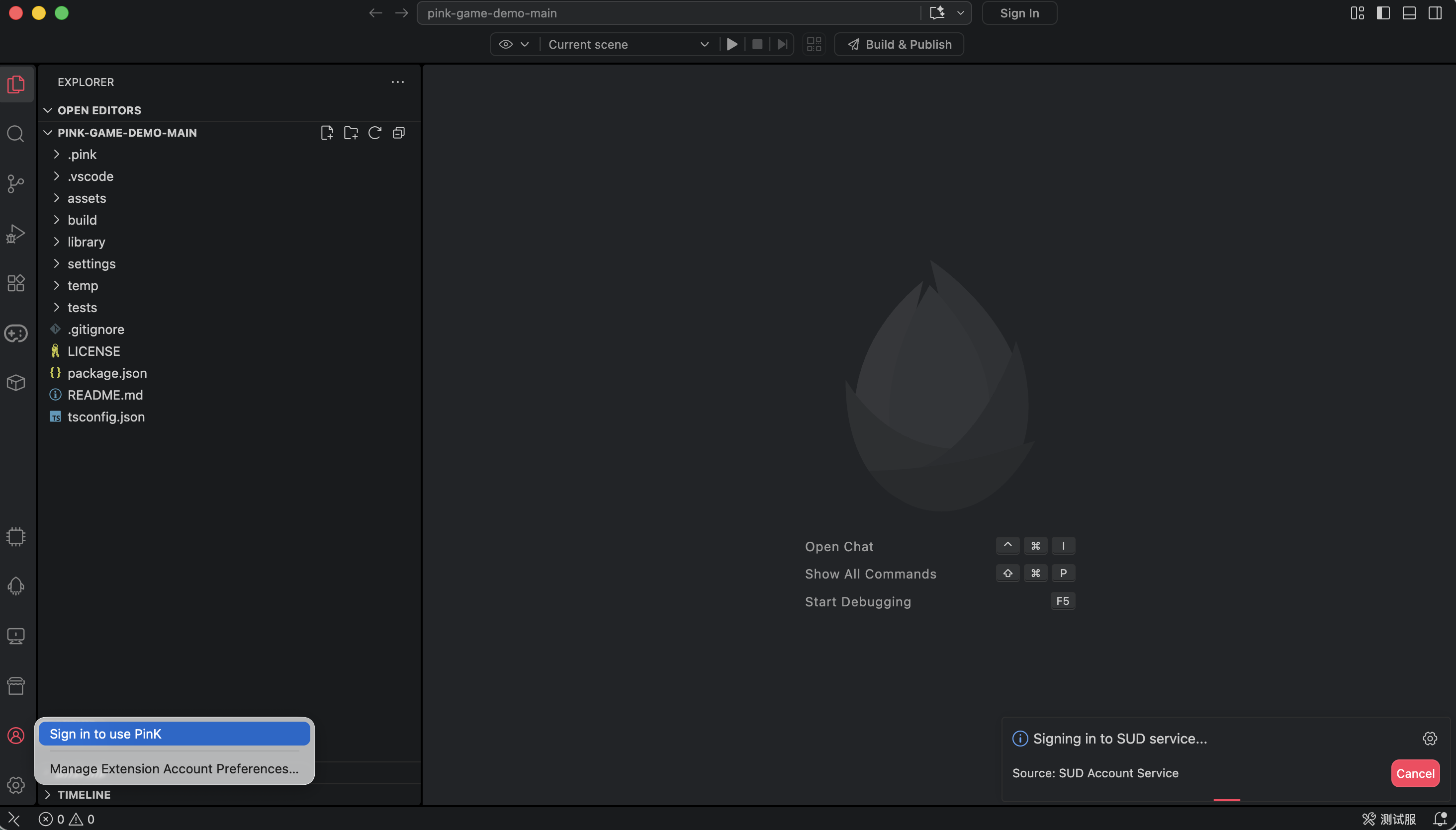The width and height of the screenshot is (1456, 830).
Task: Step to the next frame
Action: 783,44
